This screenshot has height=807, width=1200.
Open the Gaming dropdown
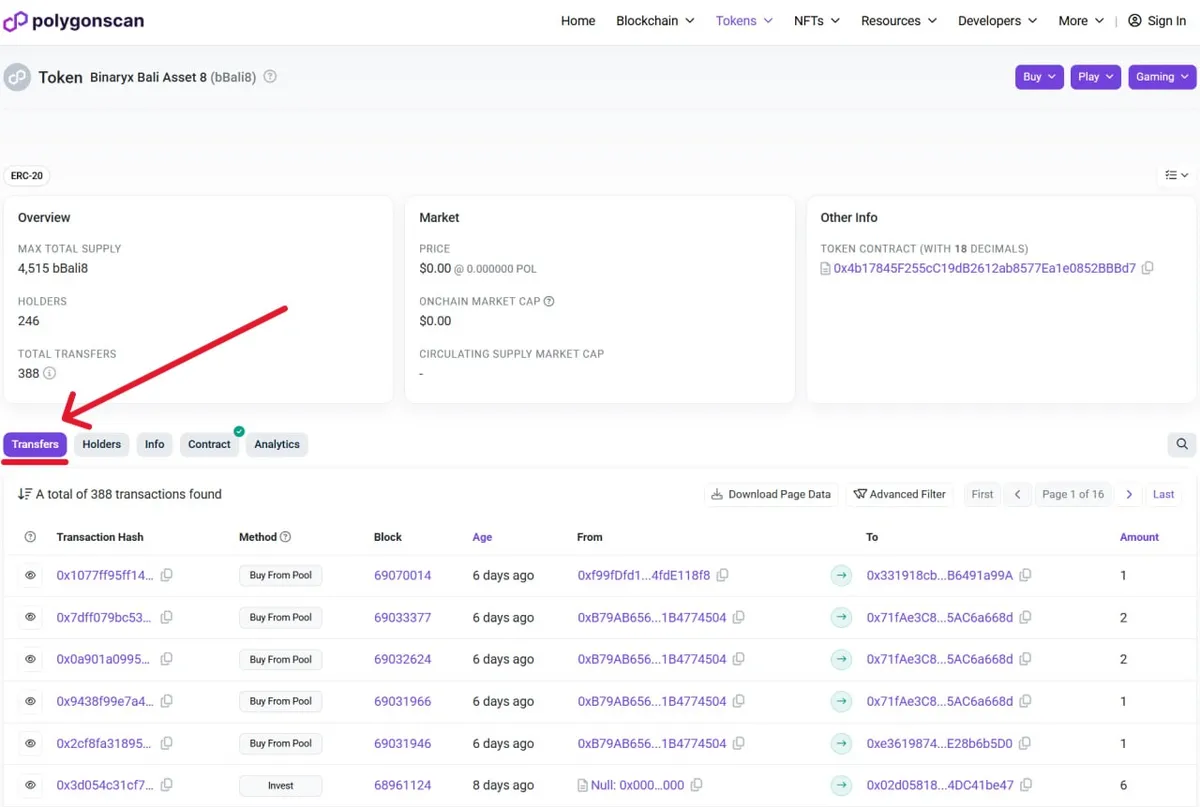tap(1162, 77)
